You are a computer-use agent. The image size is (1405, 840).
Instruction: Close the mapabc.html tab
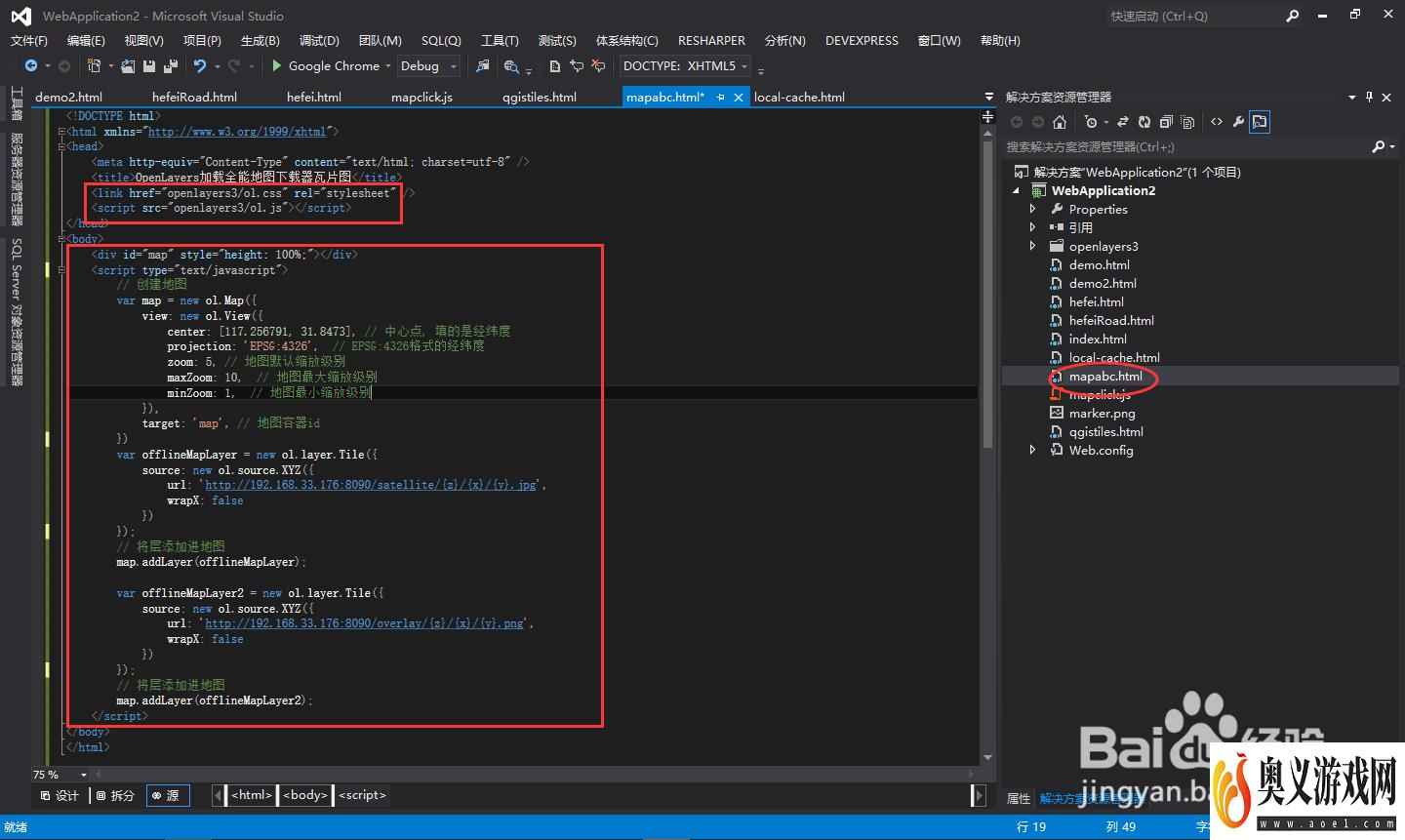tap(739, 97)
